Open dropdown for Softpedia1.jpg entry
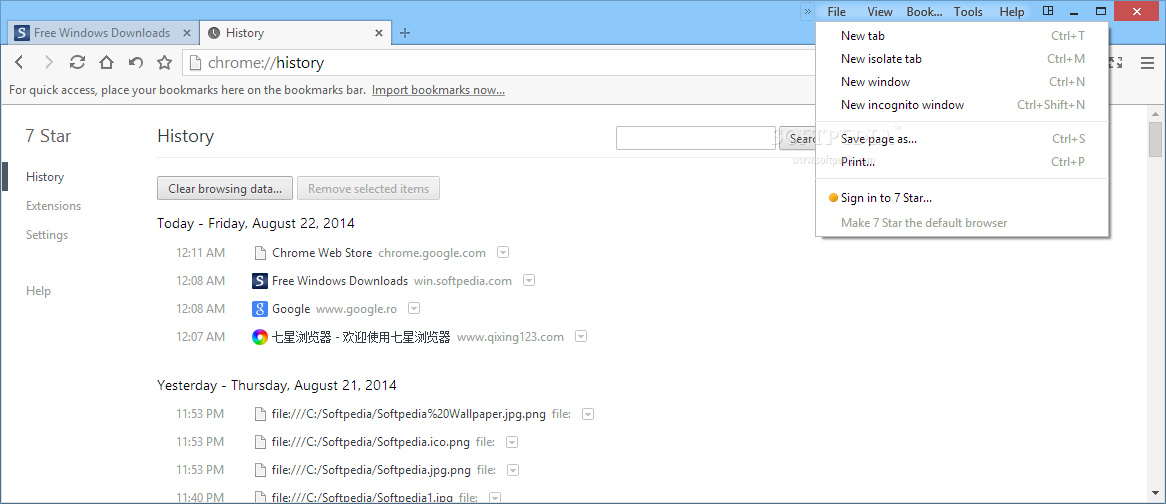1166x504 pixels. pos(495,497)
